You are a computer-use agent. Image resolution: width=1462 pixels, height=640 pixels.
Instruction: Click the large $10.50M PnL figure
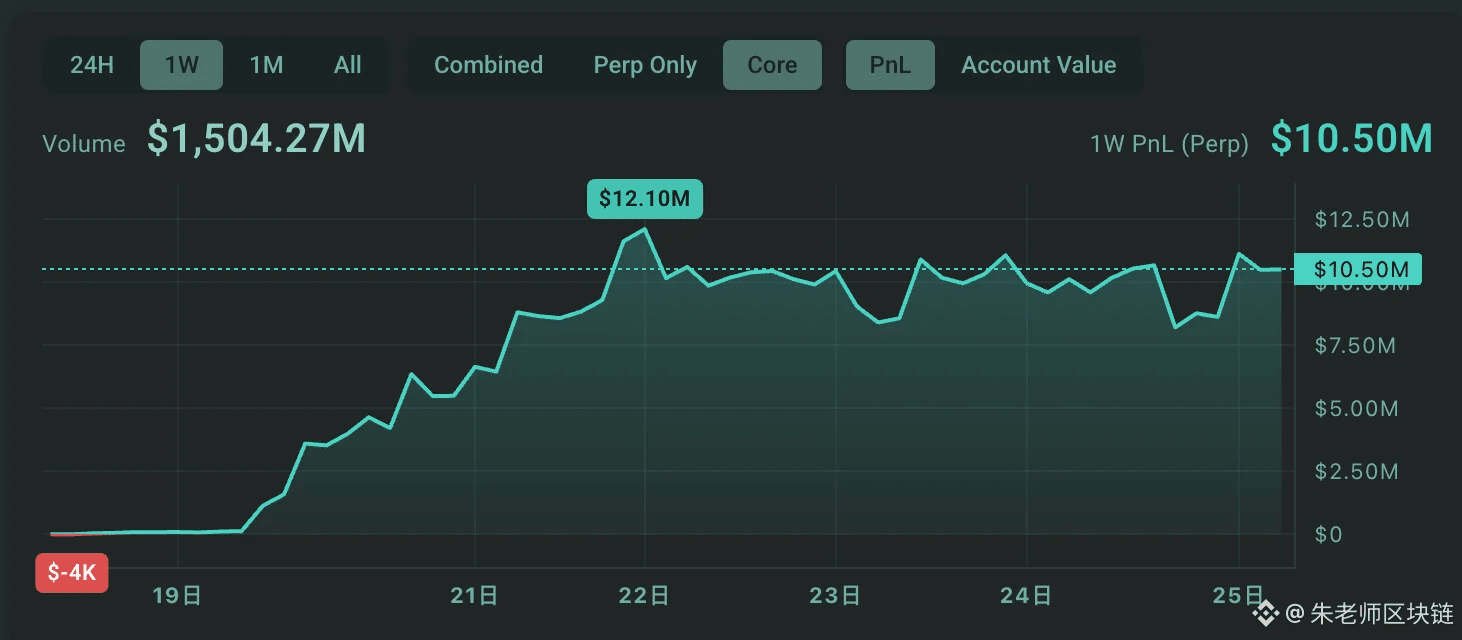click(1352, 139)
